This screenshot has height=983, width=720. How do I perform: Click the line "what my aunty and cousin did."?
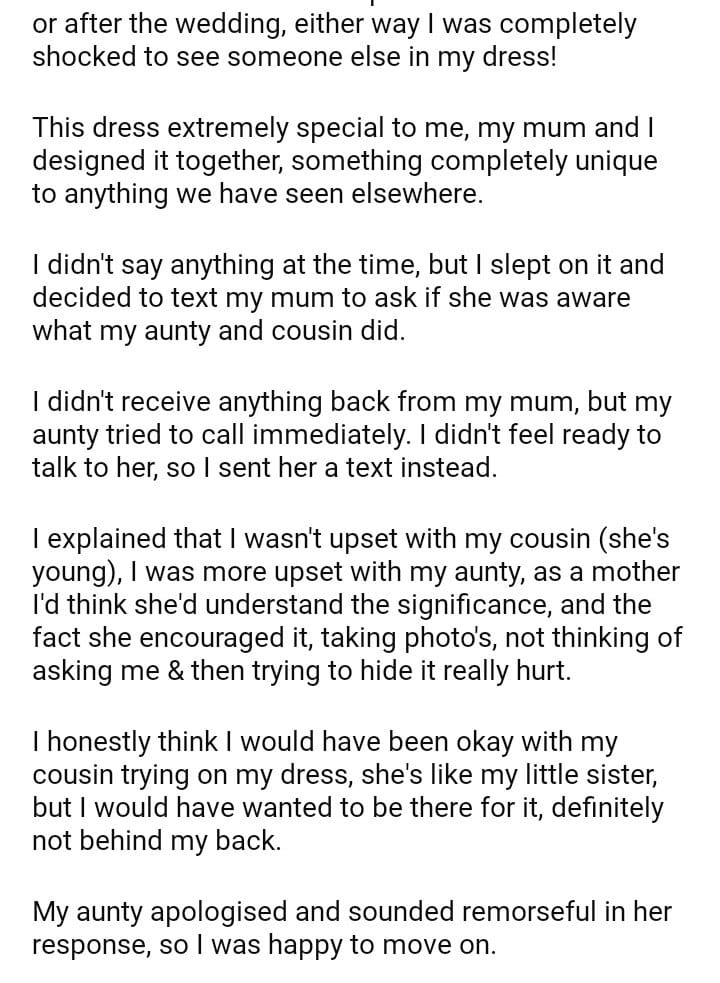(x=218, y=330)
